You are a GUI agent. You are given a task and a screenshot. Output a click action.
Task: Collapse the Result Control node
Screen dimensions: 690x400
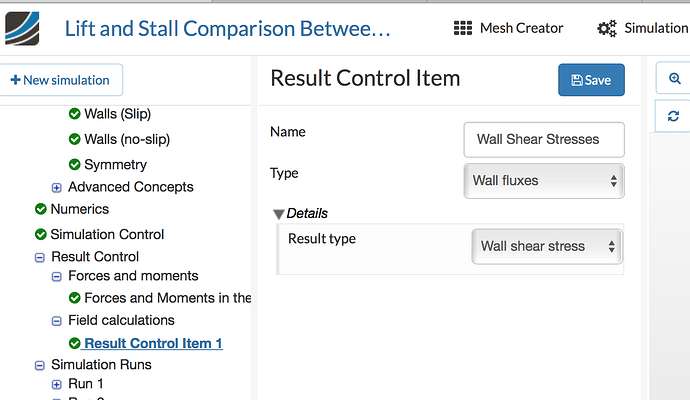40,257
